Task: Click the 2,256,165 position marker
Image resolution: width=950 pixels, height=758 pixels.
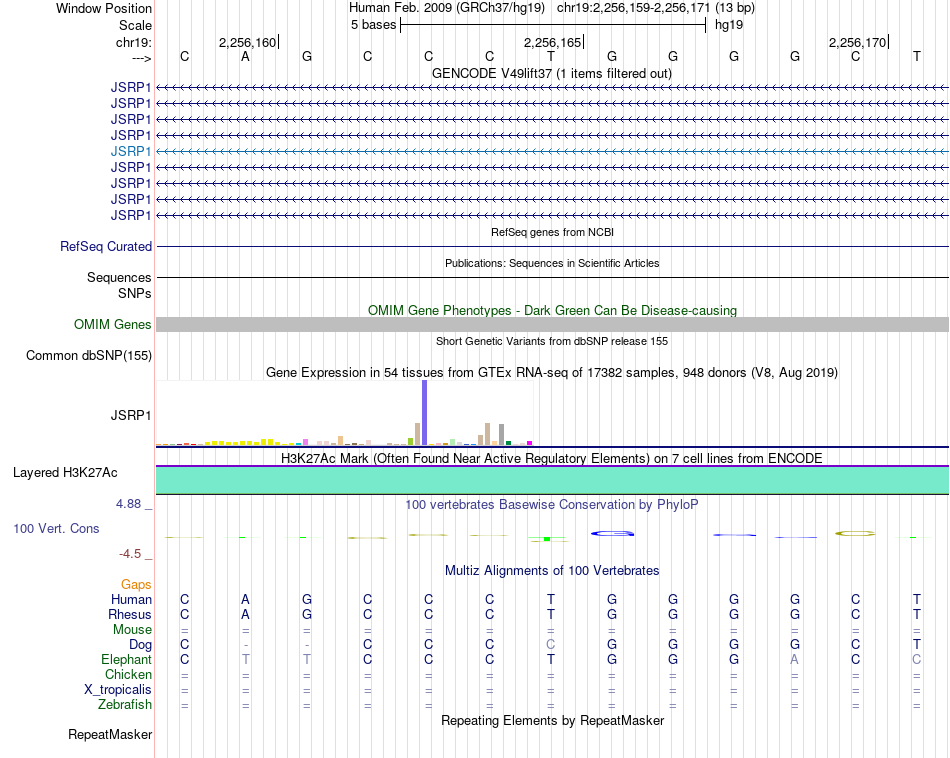Action: coord(552,42)
